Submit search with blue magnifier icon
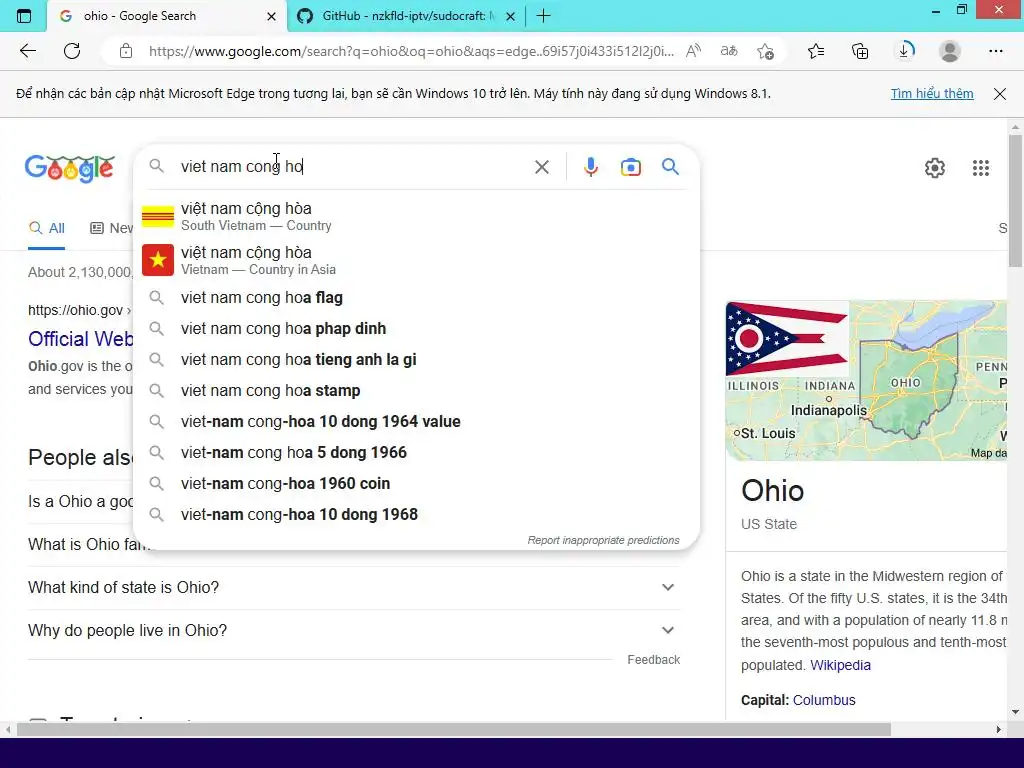1024x768 pixels. point(670,167)
